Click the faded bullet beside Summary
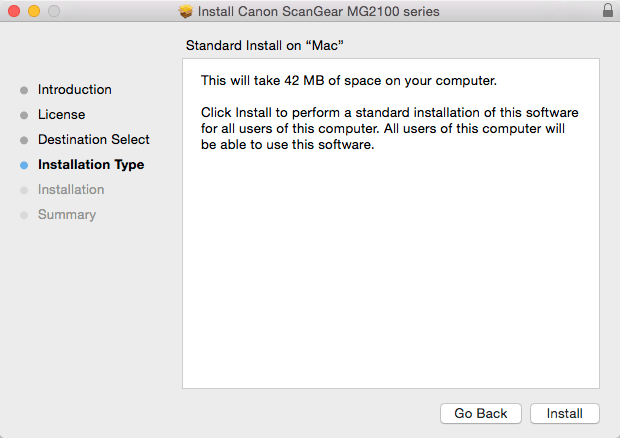Image resolution: width=620 pixels, height=438 pixels. (x=24, y=215)
